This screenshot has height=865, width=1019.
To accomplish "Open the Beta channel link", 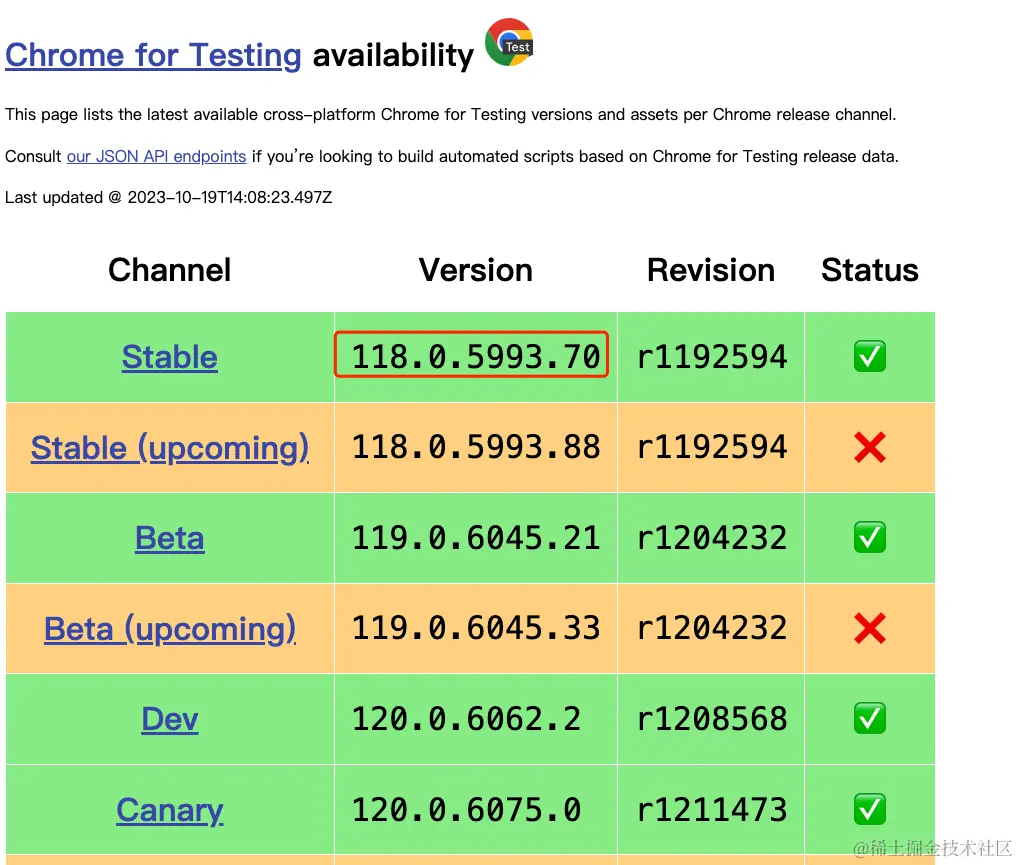I will click(170, 538).
